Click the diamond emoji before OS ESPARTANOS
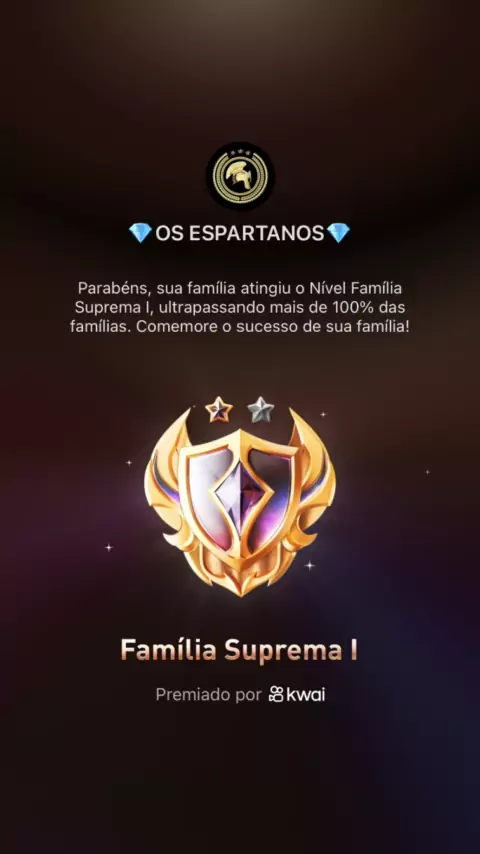 click(x=141, y=233)
